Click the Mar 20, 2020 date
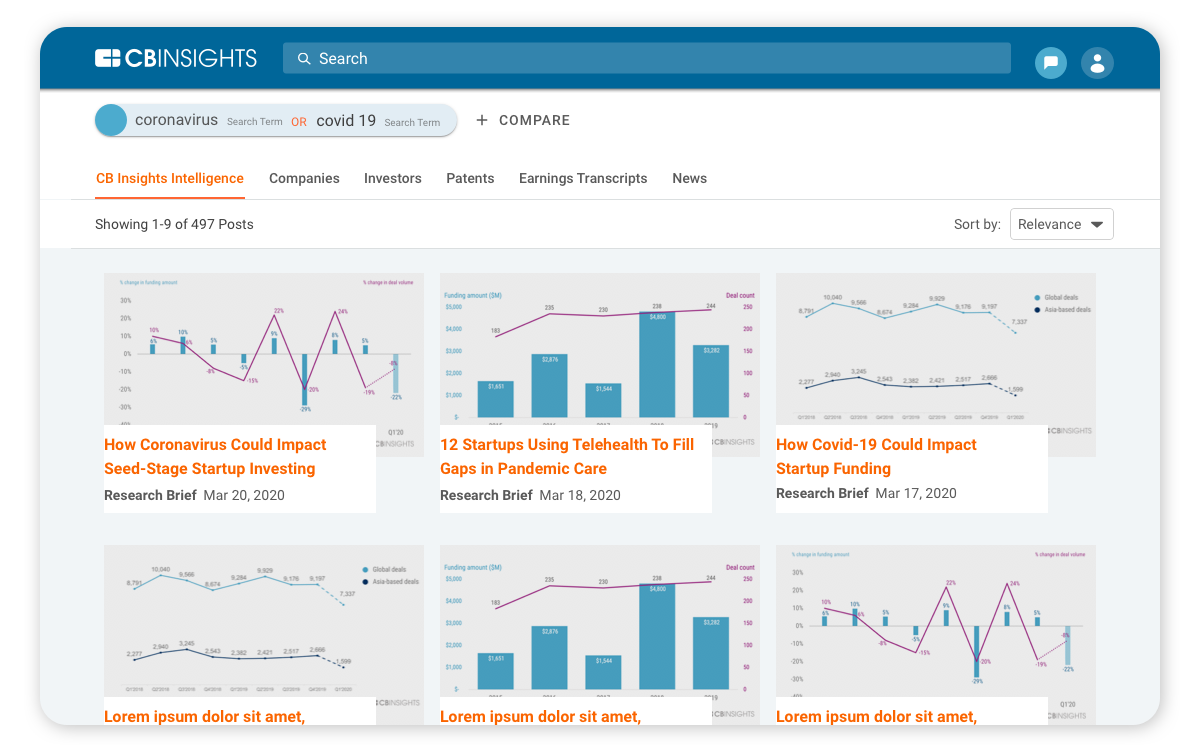 (x=244, y=495)
